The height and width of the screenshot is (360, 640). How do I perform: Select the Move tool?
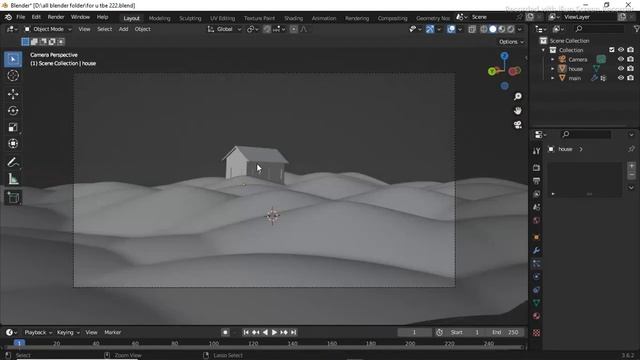coord(13,94)
